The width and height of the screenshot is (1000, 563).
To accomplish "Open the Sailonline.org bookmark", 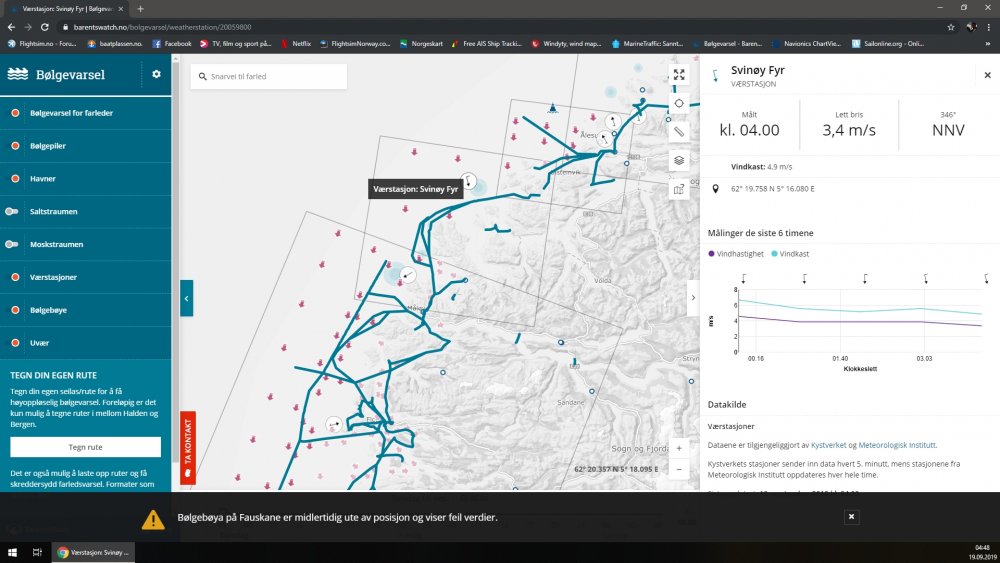I will 887,44.
